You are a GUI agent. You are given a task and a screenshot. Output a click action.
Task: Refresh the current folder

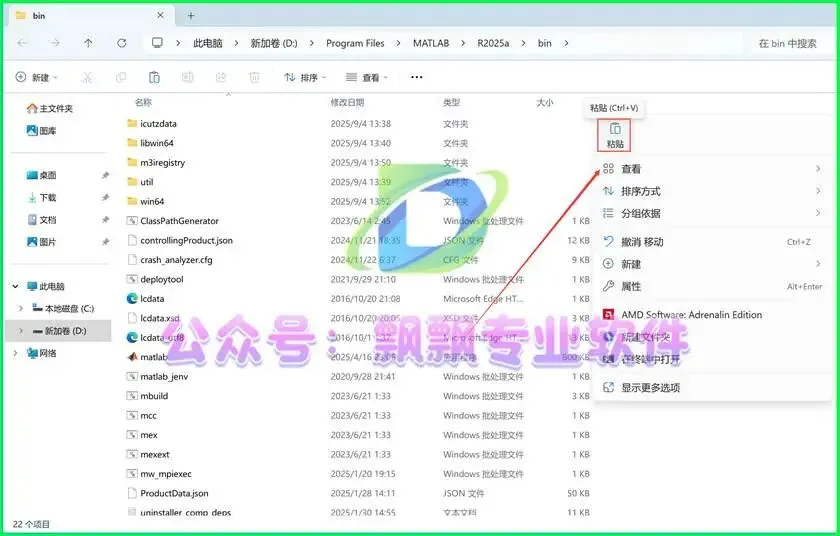122,43
